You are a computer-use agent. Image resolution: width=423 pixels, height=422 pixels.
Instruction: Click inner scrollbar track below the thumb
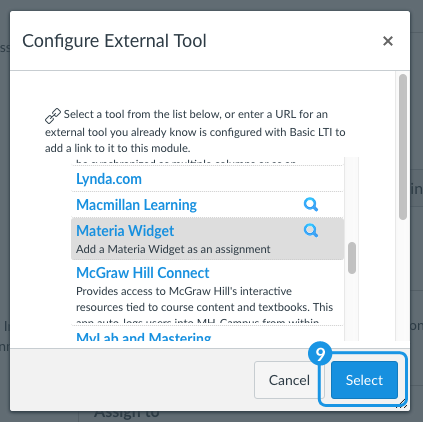tap(352, 307)
